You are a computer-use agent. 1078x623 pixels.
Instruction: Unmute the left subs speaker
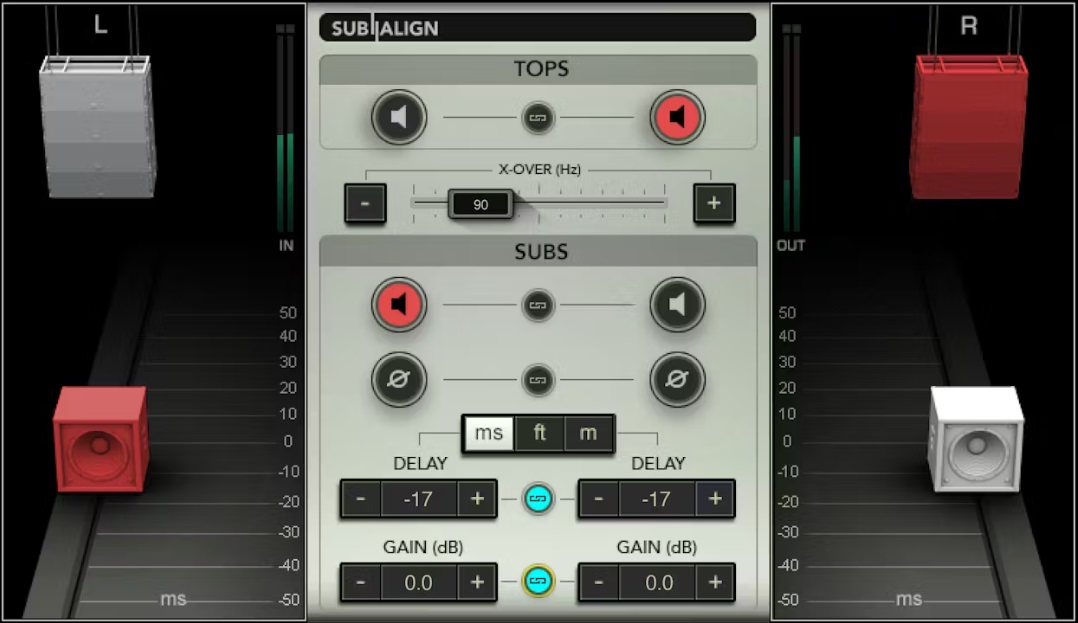(399, 305)
